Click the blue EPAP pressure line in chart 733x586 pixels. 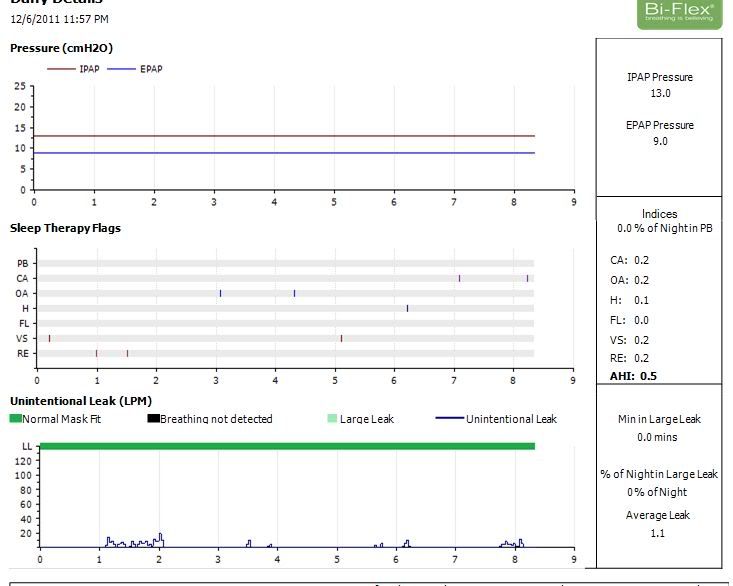tap(284, 153)
